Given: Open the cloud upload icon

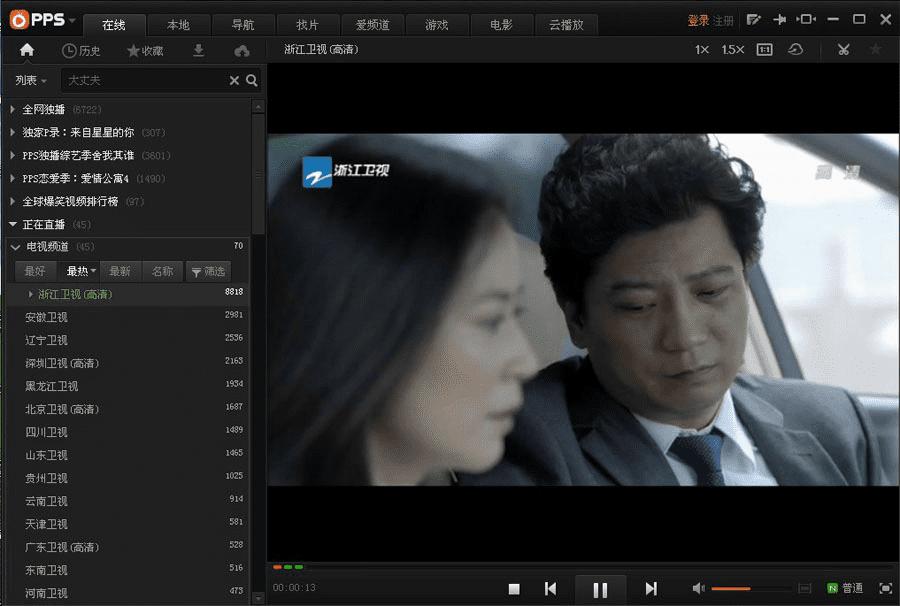Looking at the screenshot, I should coord(242,51).
